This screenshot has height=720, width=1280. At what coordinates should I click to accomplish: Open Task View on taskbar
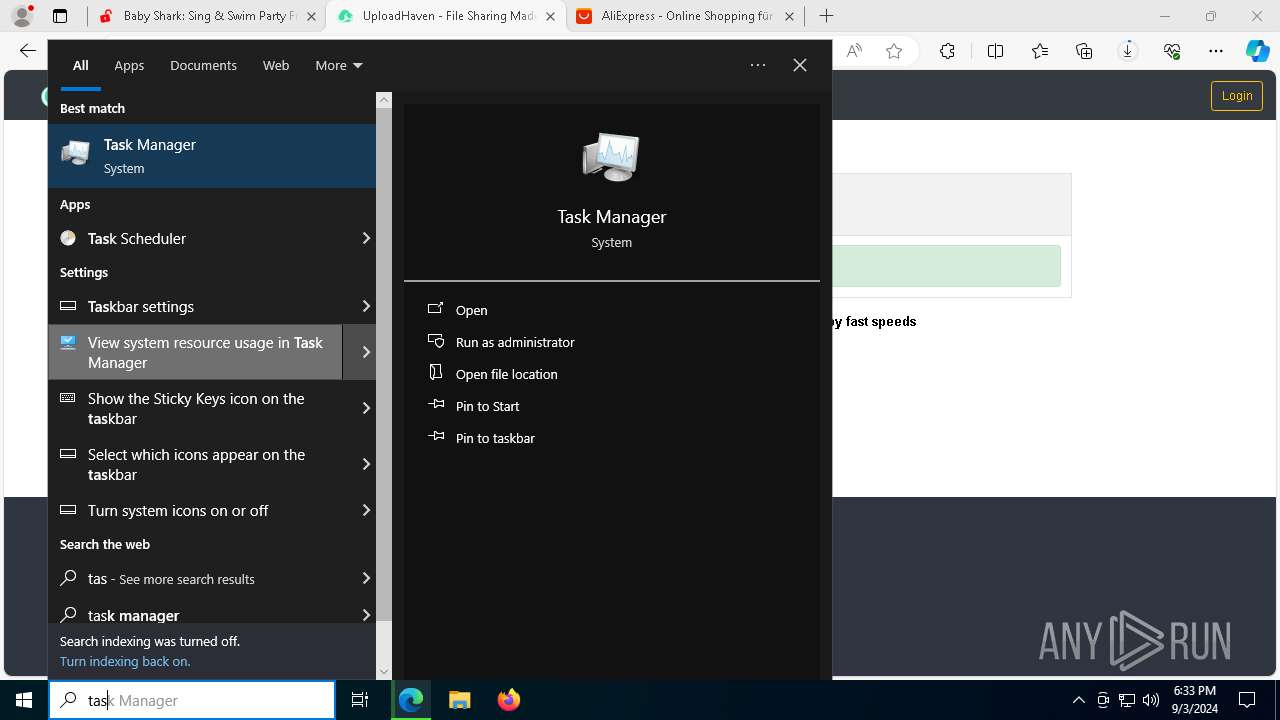(360, 700)
